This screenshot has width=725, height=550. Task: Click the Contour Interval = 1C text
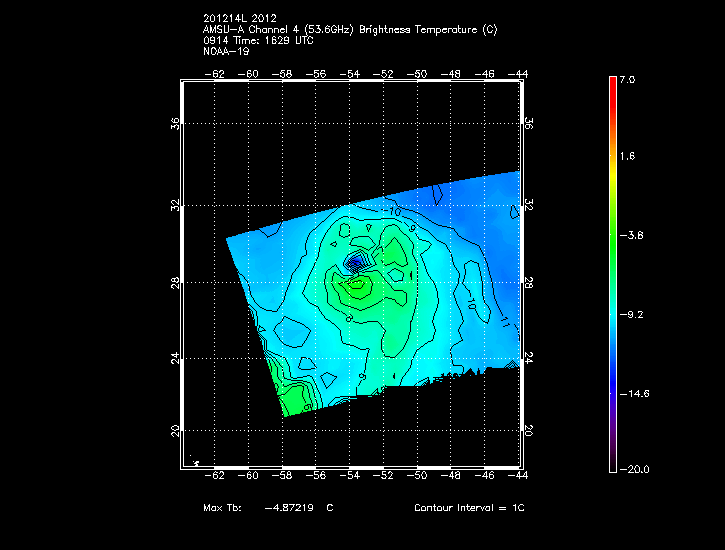click(469, 508)
